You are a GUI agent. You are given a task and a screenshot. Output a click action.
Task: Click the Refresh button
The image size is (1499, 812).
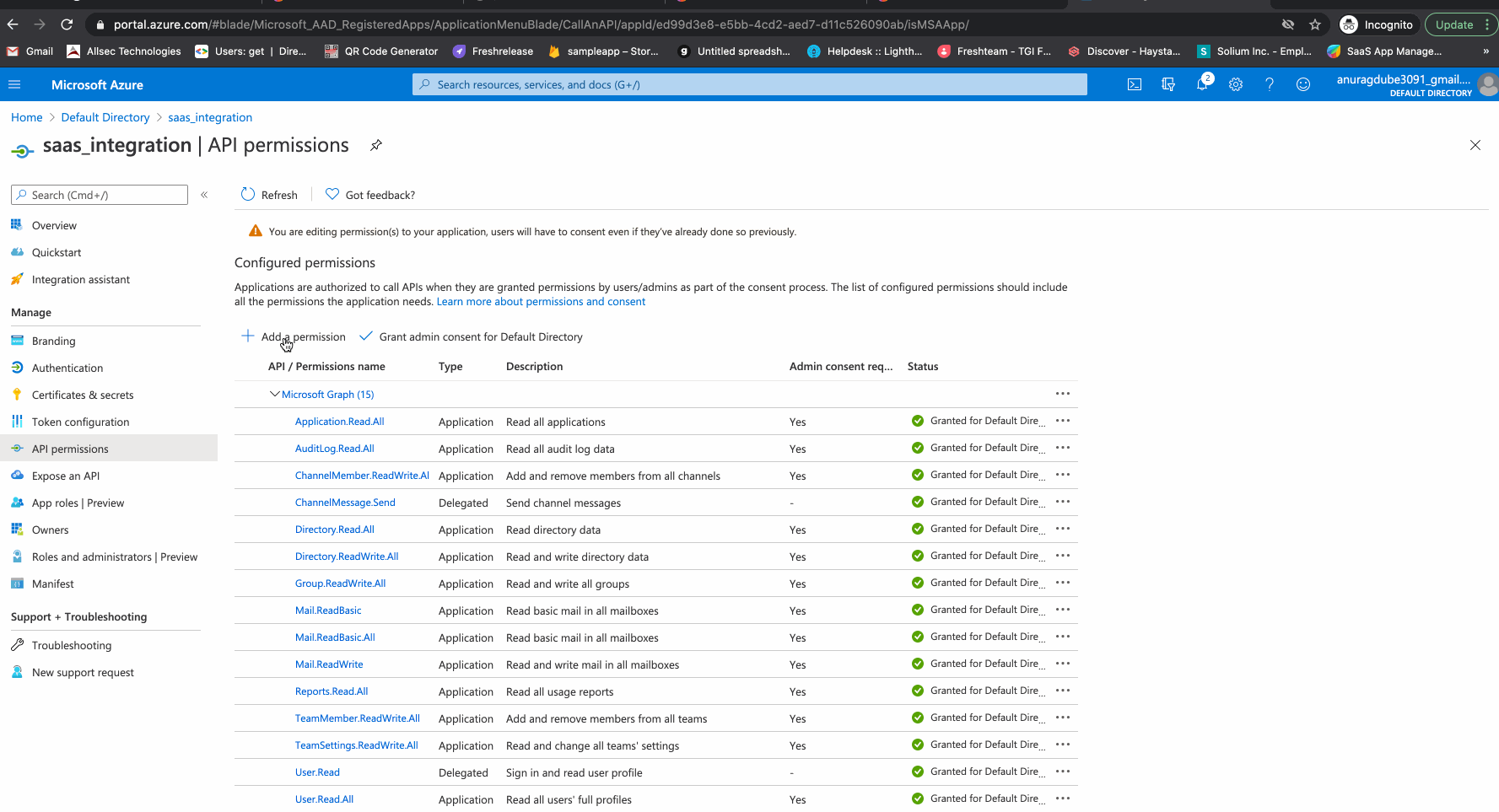click(269, 195)
